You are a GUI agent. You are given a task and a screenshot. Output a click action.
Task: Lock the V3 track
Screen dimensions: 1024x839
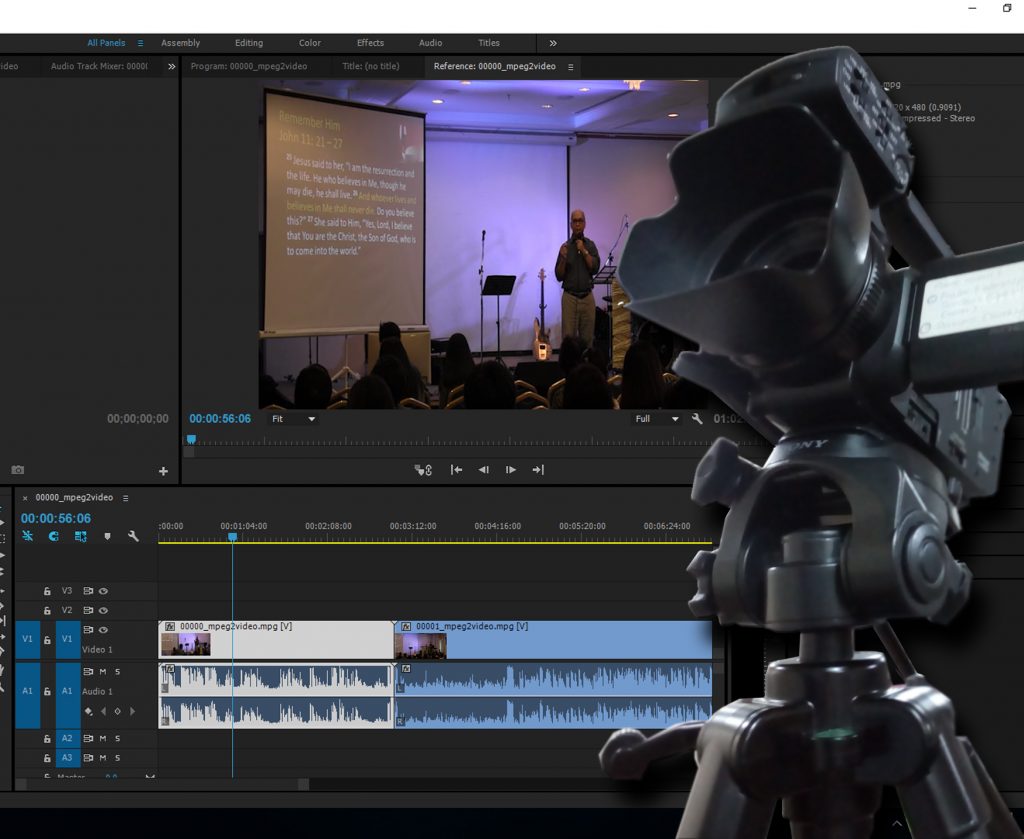pos(47,591)
